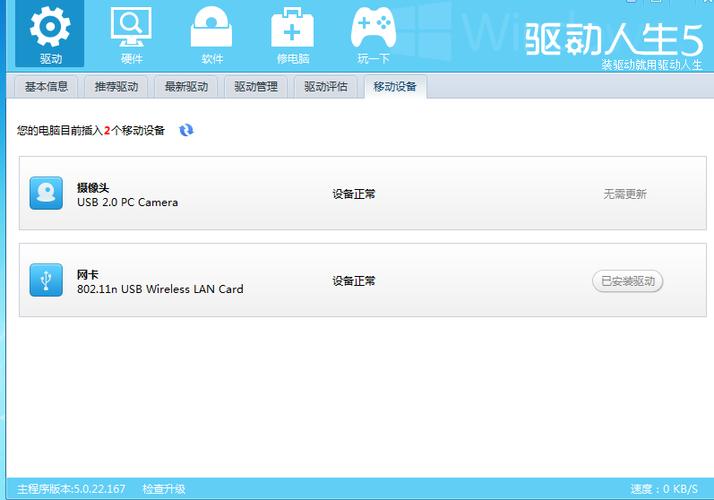Image resolution: width=714 pixels, height=500 pixels.
Task: Click the 已安装驱动 button for 网卡
Action: coord(627,281)
